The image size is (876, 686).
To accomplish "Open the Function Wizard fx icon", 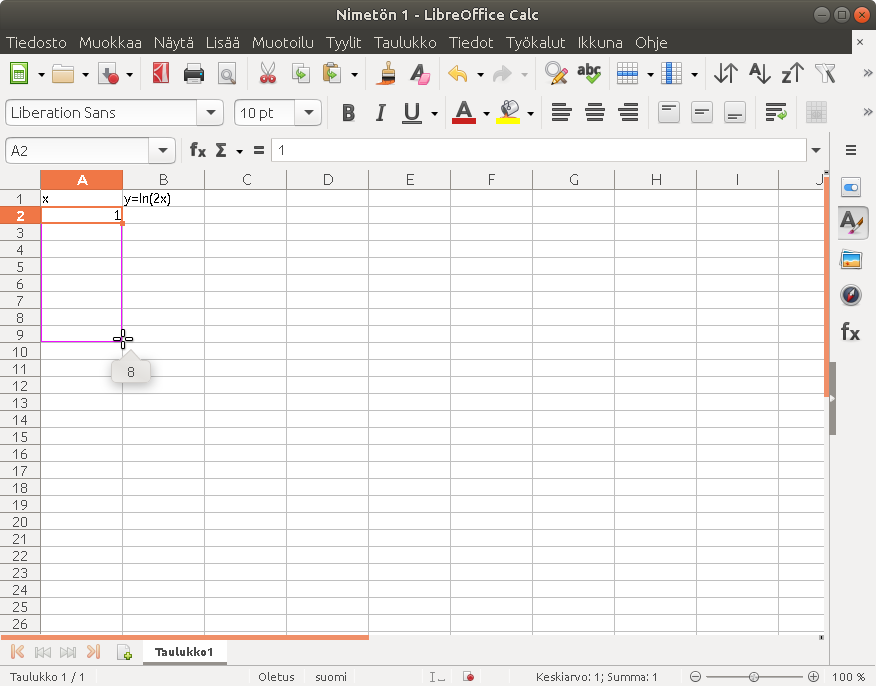I will [x=198, y=150].
